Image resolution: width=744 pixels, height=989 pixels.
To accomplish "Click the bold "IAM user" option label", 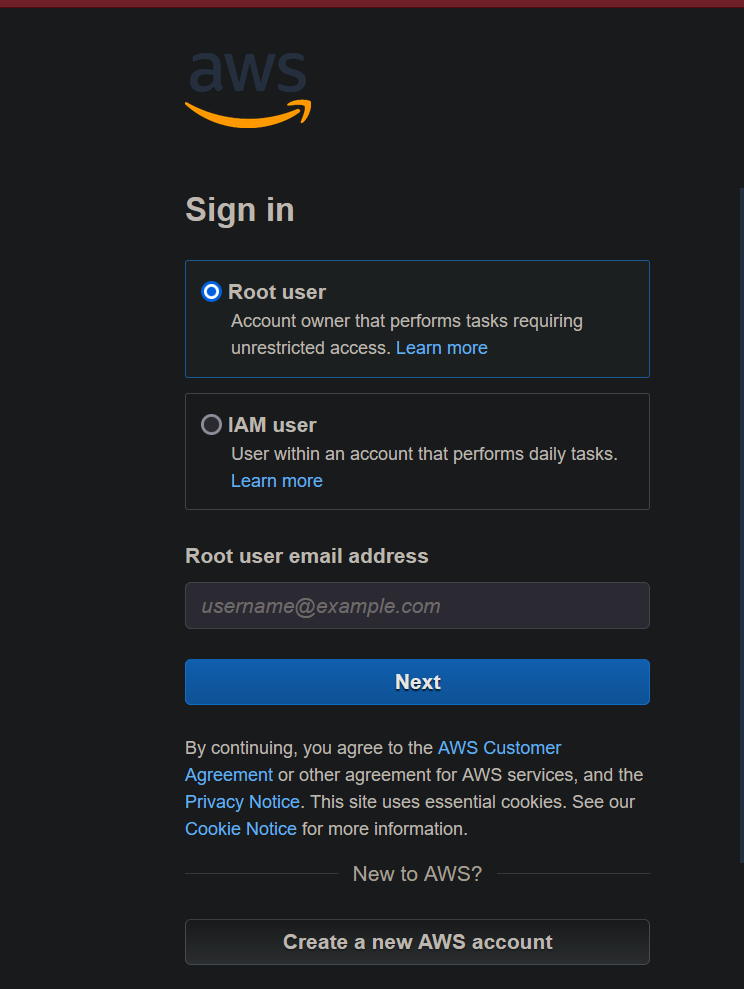I will click(x=272, y=425).
